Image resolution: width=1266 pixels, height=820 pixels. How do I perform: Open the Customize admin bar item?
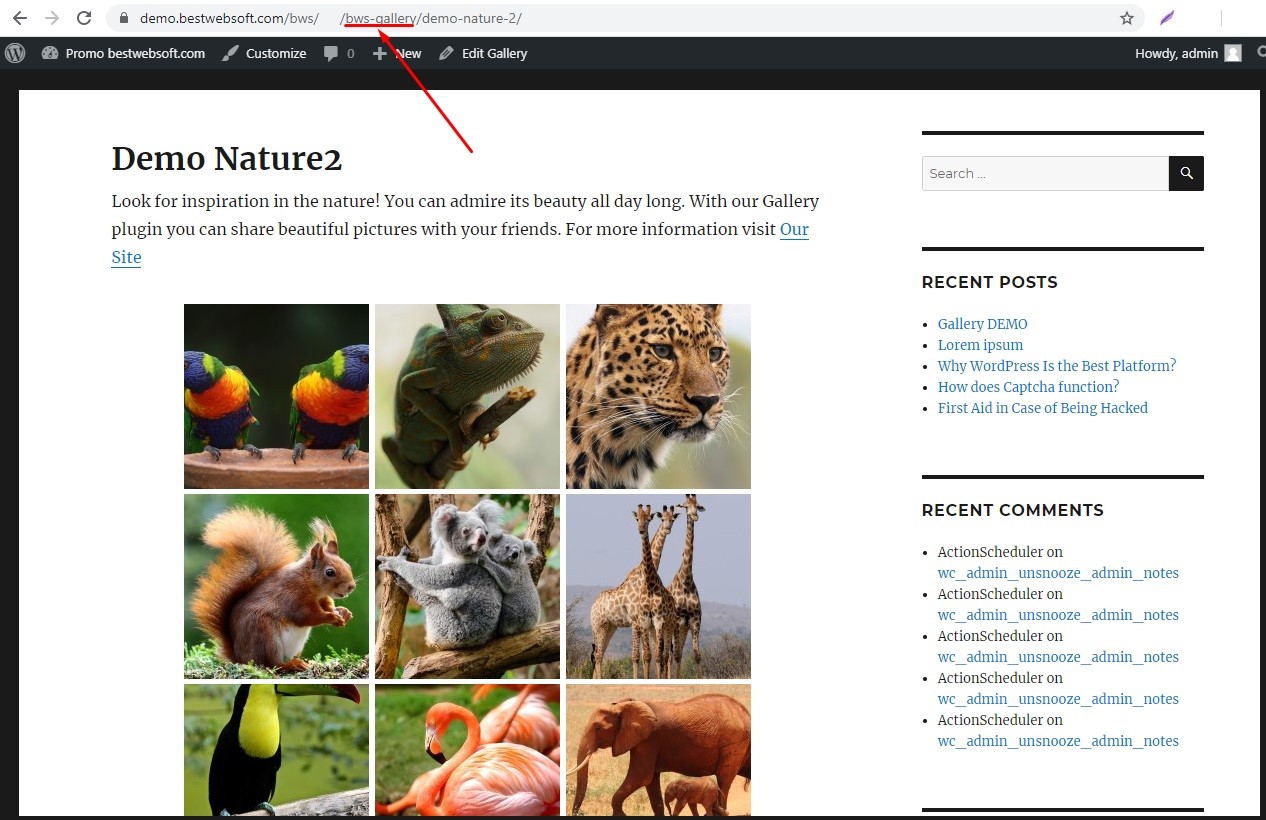[264, 53]
